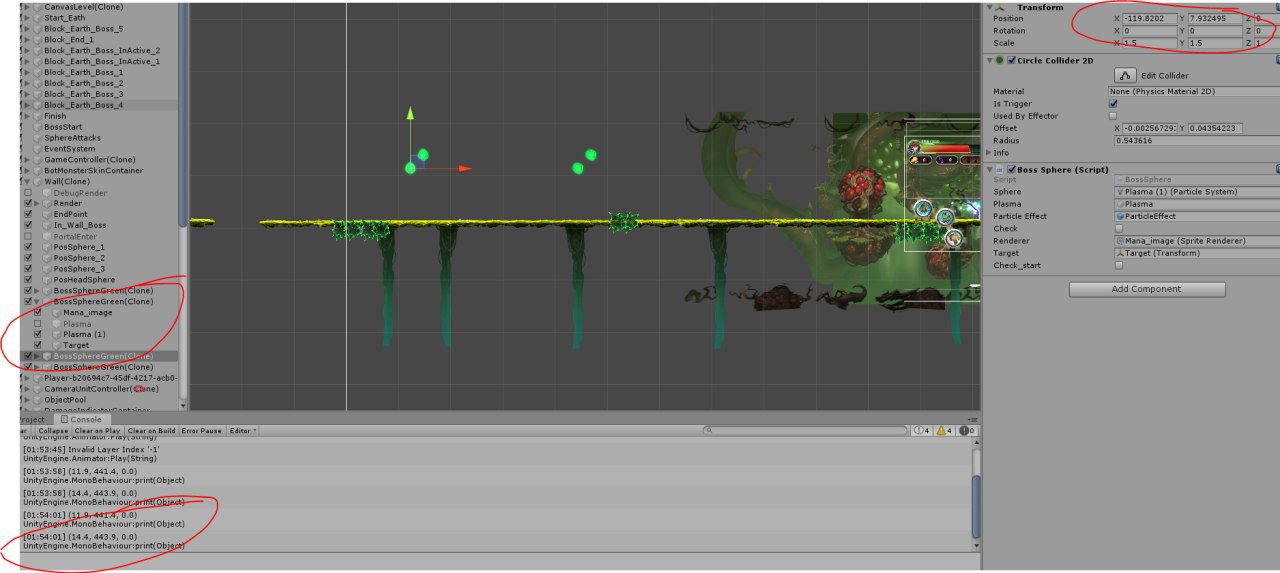The height and width of the screenshot is (573, 1280).
Task: Disable the Circle Collider 2D component checkbox
Action: (1011, 60)
